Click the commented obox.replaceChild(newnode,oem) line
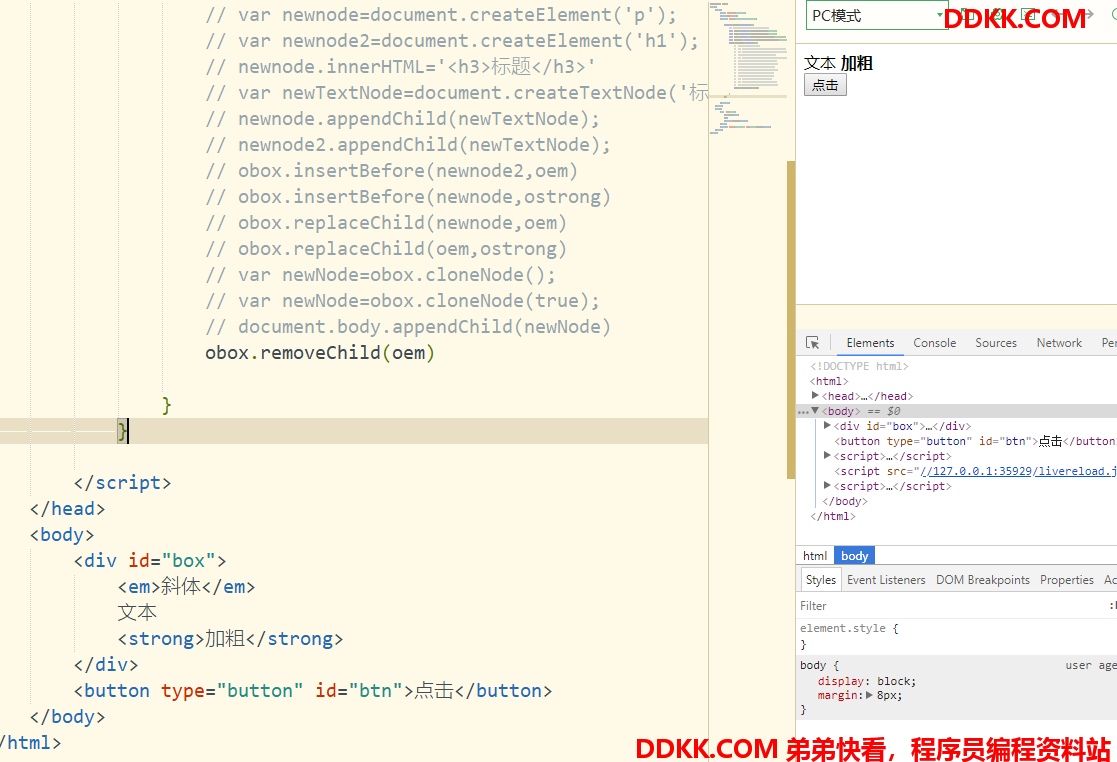1117x762 pixels. (386, 223)
